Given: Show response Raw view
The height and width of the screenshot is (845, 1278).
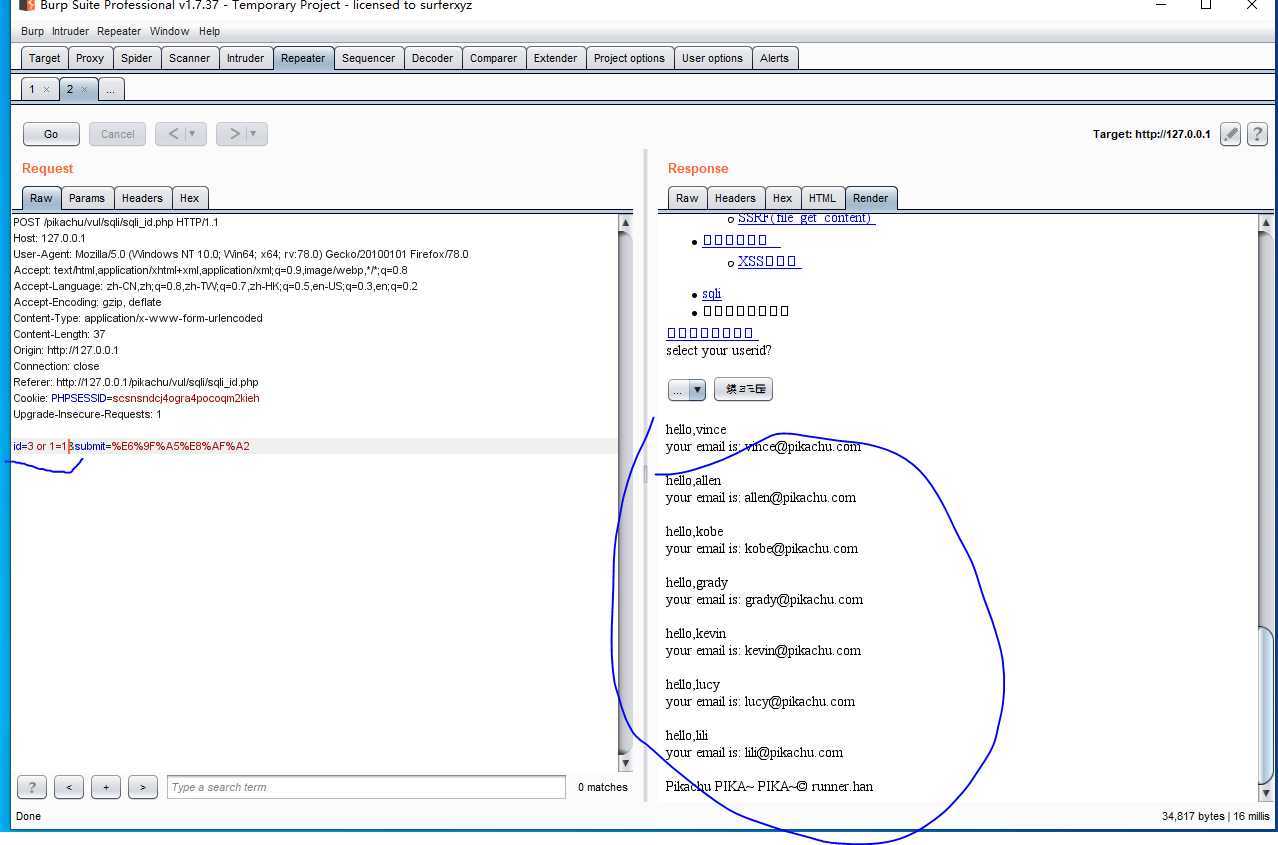Looking at the screenshot, I should 687,198.
